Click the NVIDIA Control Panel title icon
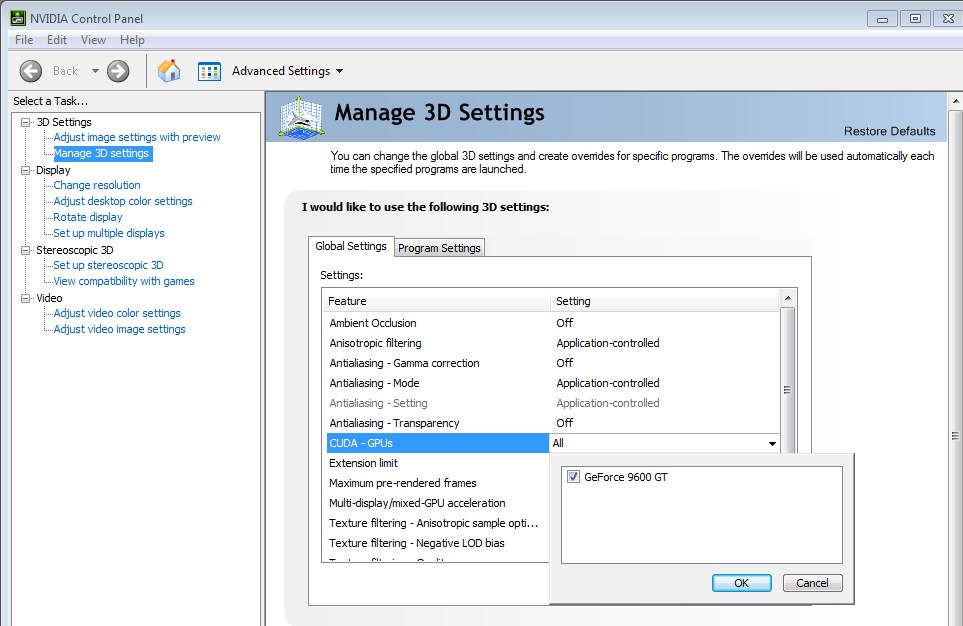The height and width of the screenshot is (626, 963). pyautogui.click(x=18, y=18)
